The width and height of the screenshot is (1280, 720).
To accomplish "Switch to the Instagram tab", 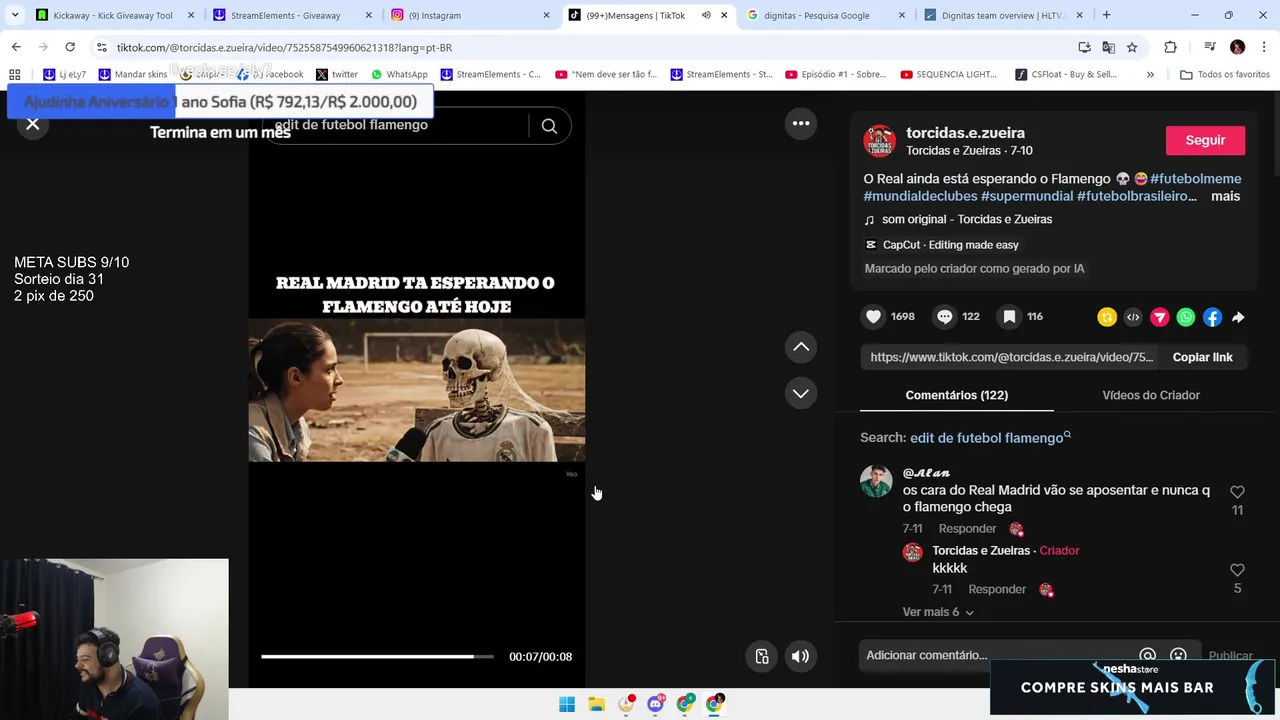I will [470, 15].
